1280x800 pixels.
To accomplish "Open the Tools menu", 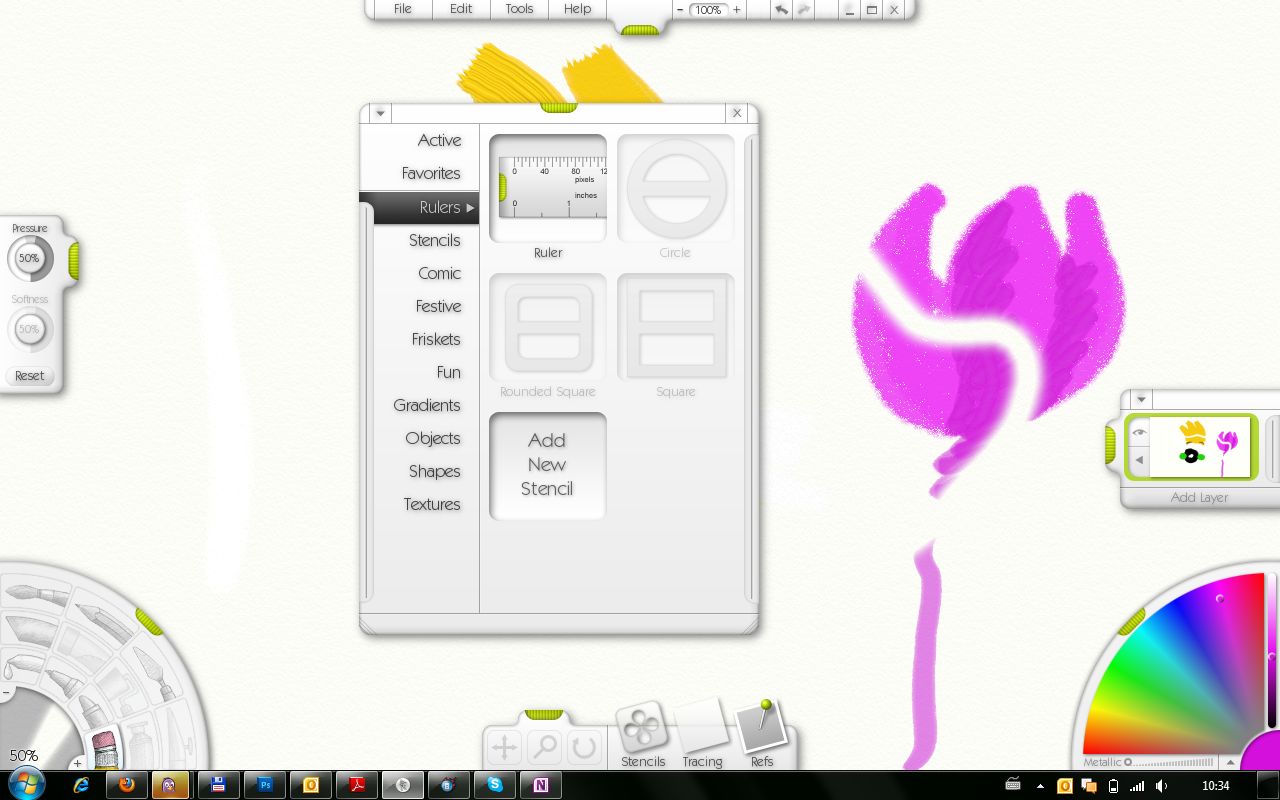I will [x=519, y=9].
